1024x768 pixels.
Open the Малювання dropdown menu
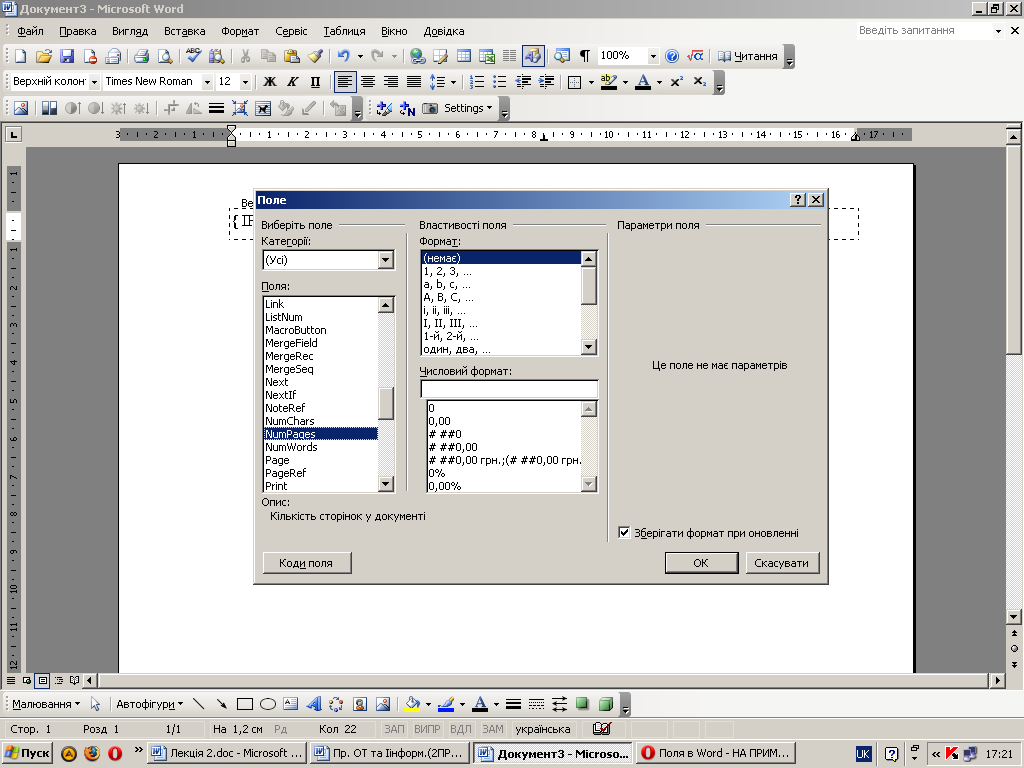coord(46,704)
